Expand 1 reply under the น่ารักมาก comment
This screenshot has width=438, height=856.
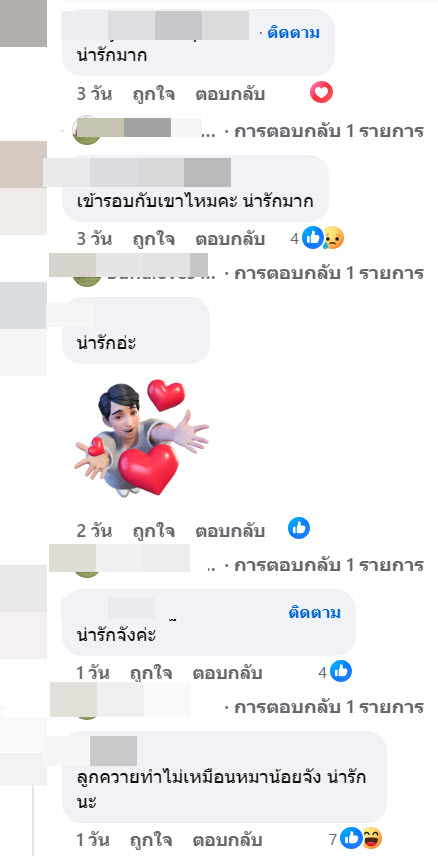coord(329,131)
